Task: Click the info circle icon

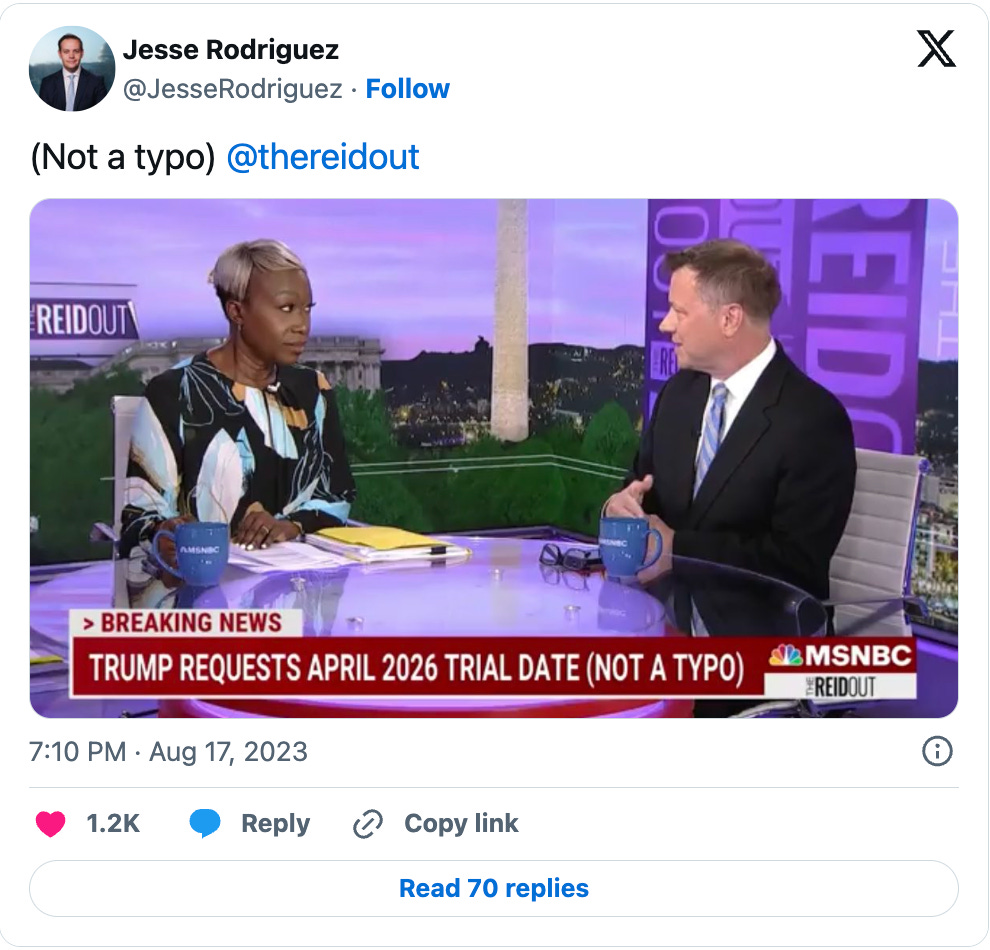Action: click(937, 751)
